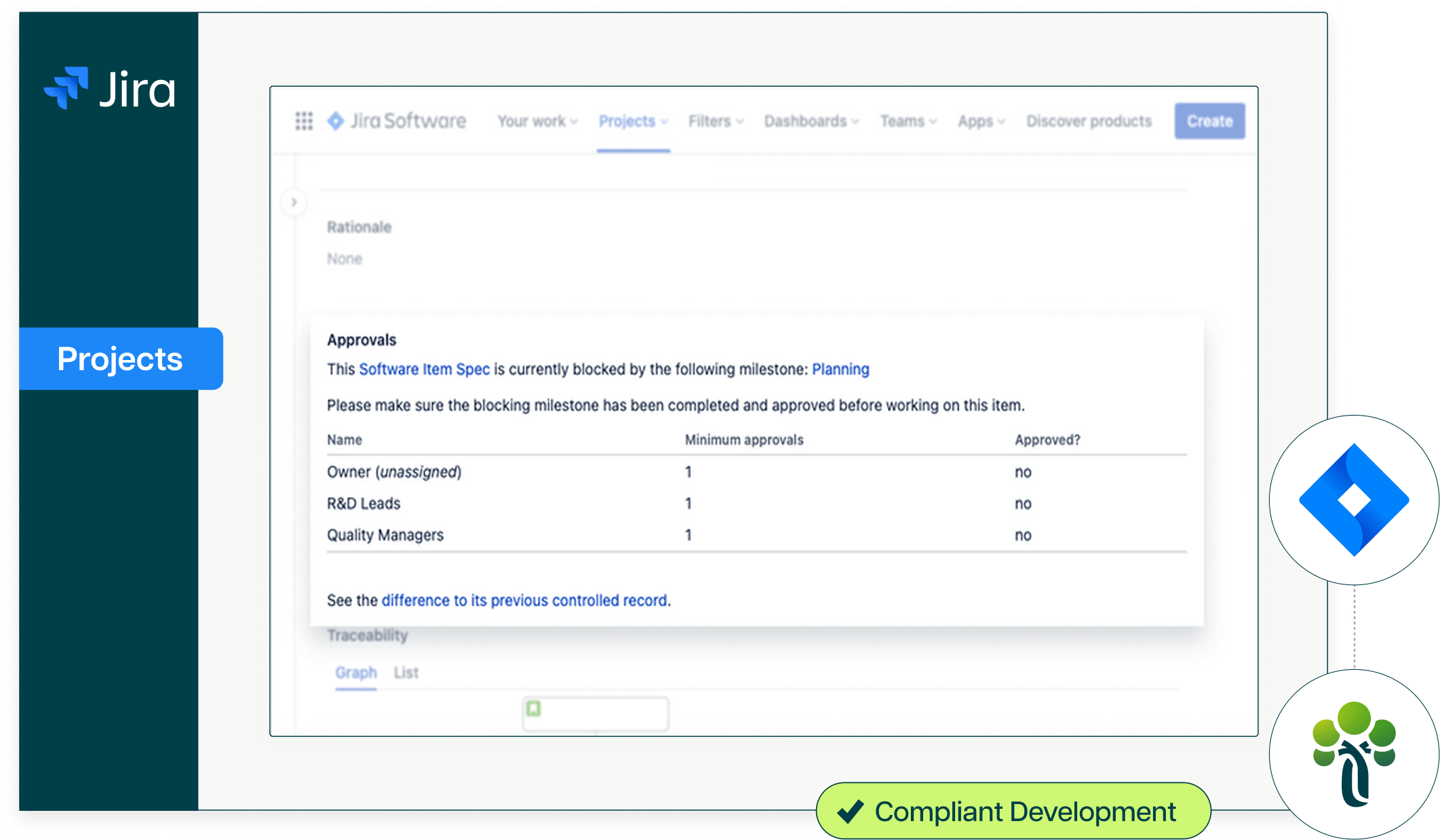Open the Projects dropdown menu
This screenshot has height=840, width=1440.
click(633, 121)
